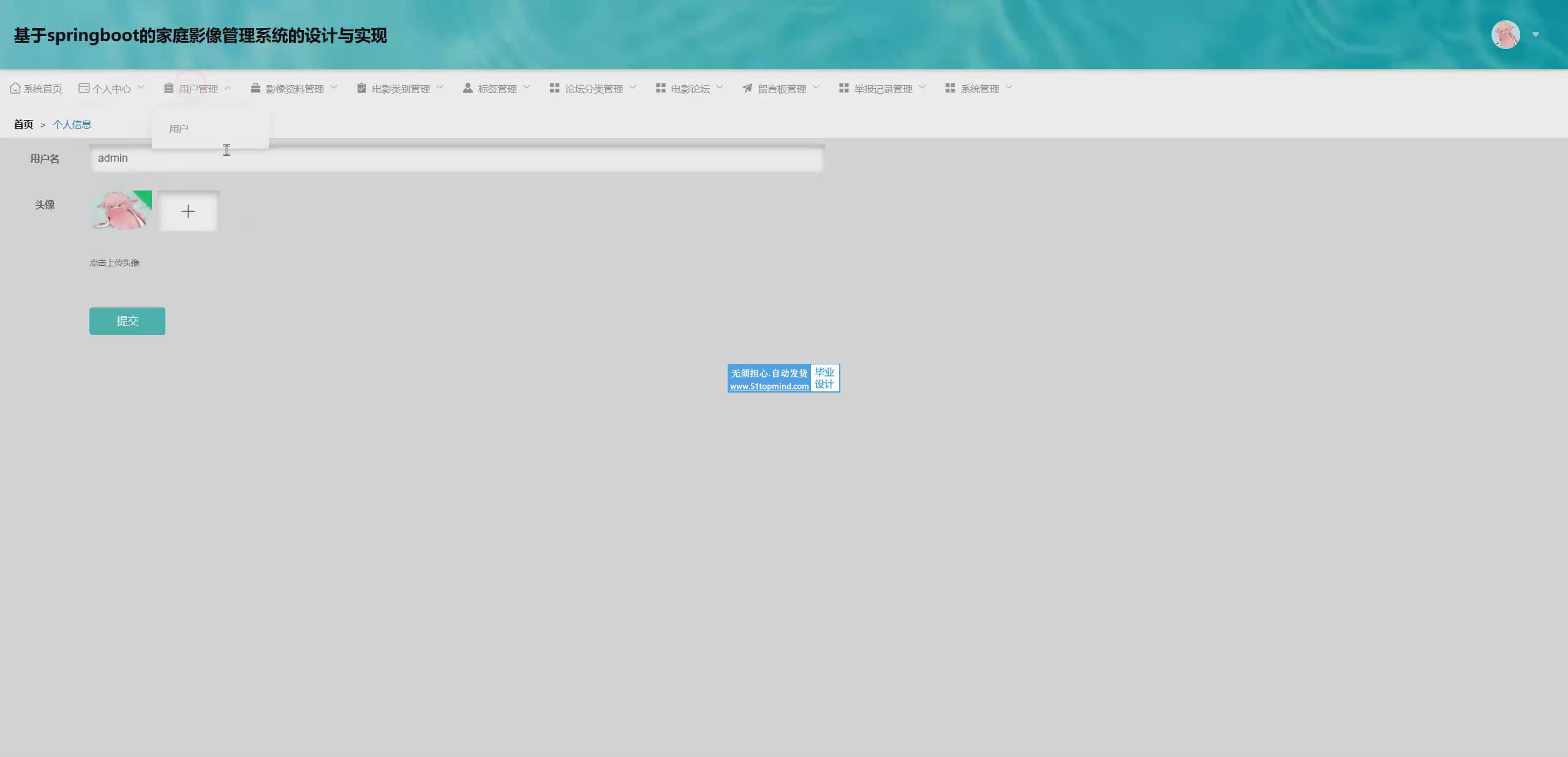The width and height of the screenshot is (1568, 757).
Task: Select the 用户 submenu item
Action: (179, 129)
